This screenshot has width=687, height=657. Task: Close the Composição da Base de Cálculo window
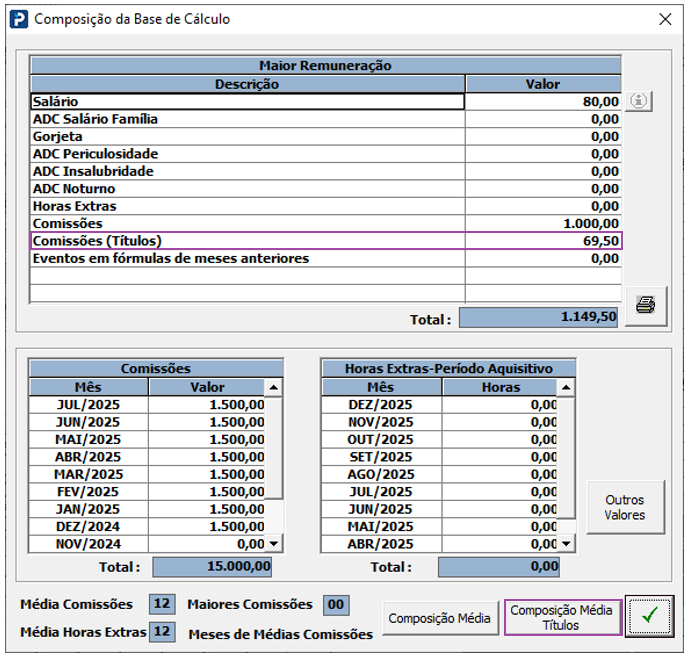665,19
